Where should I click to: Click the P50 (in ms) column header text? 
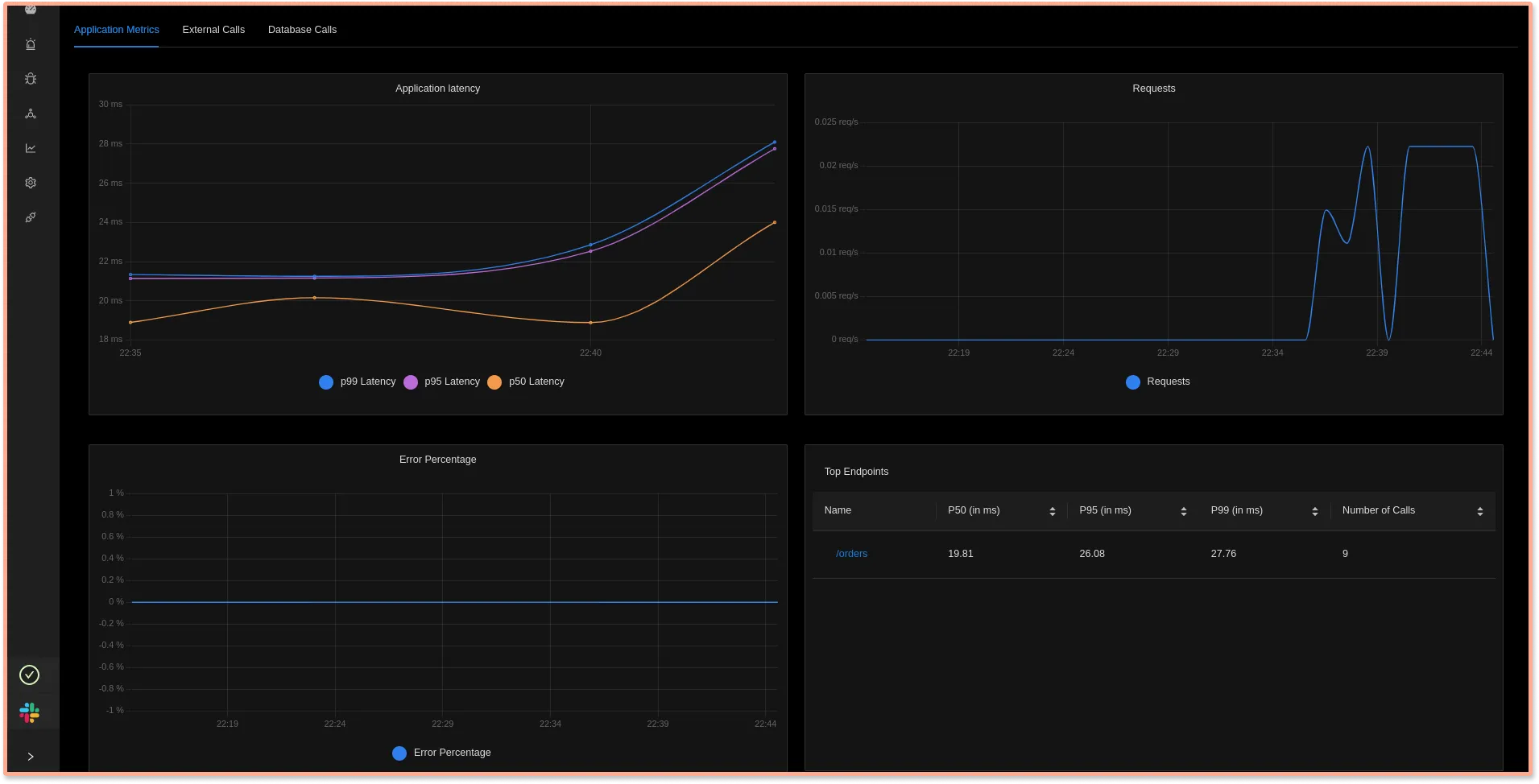point(974,510)
